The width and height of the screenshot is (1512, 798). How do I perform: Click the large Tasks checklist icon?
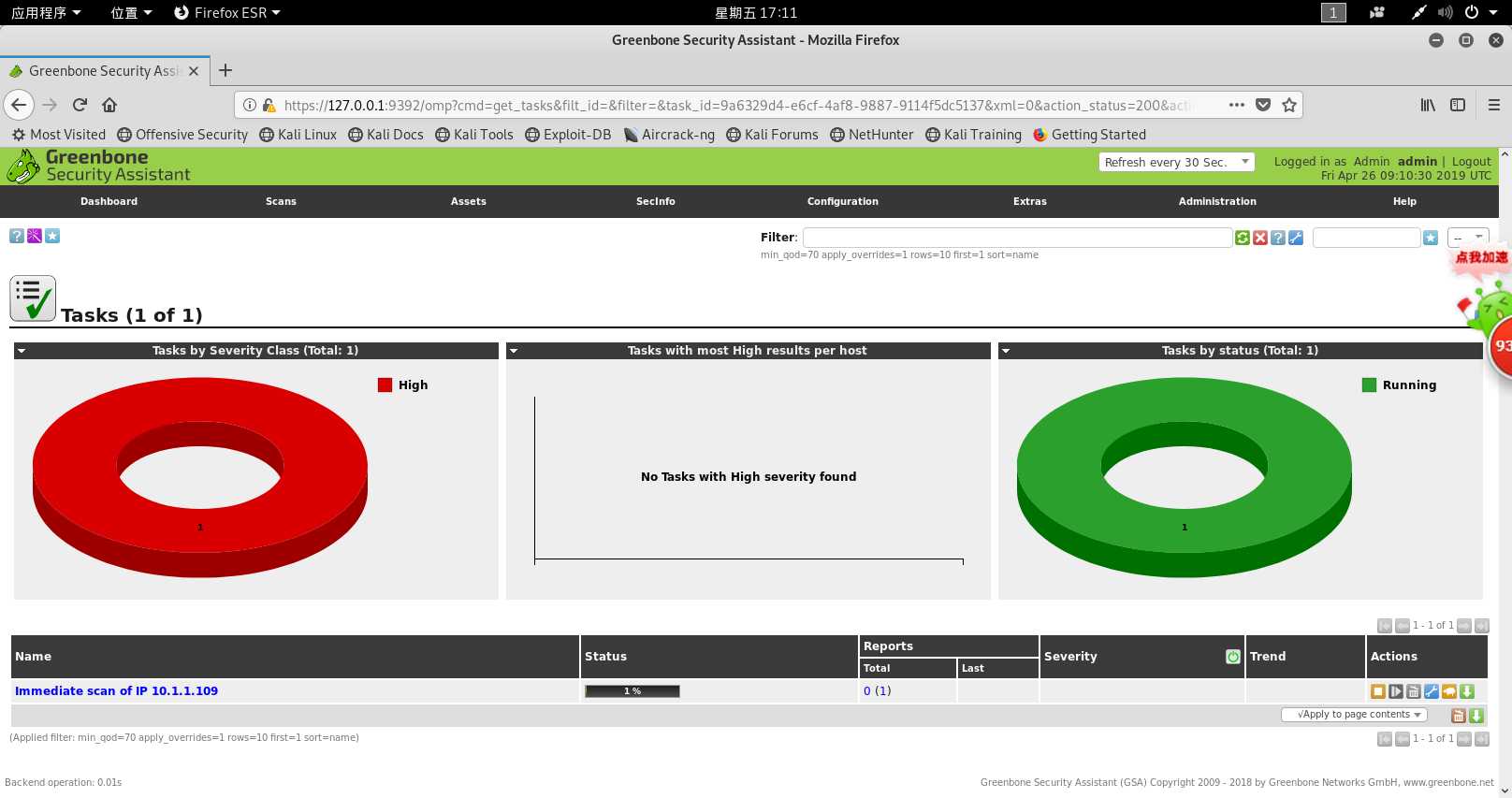coord(33,298)
